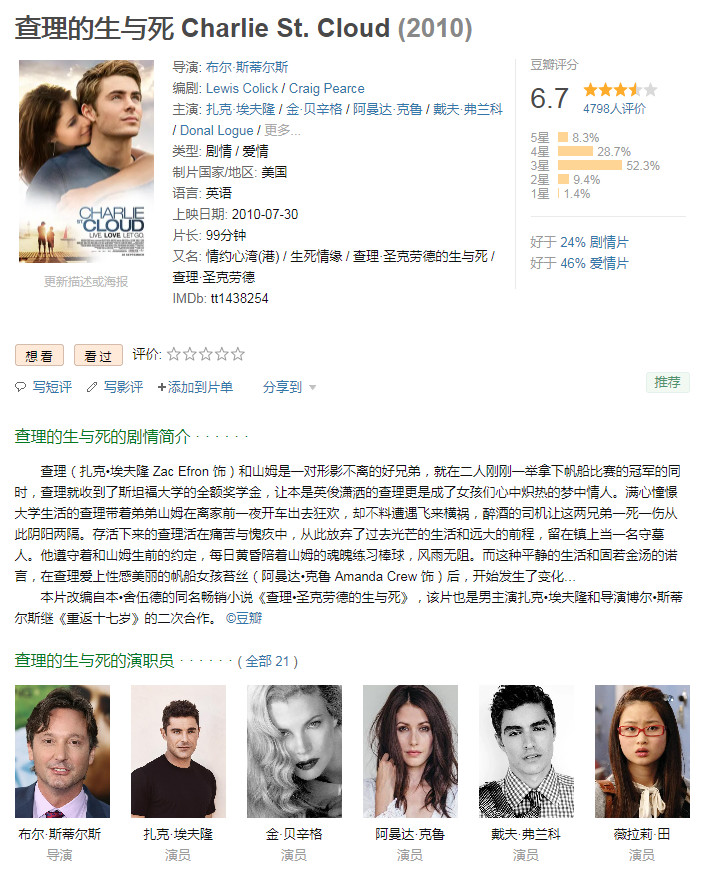Rate the movie with the first star
708x872 pixels.
click(174, 354)
